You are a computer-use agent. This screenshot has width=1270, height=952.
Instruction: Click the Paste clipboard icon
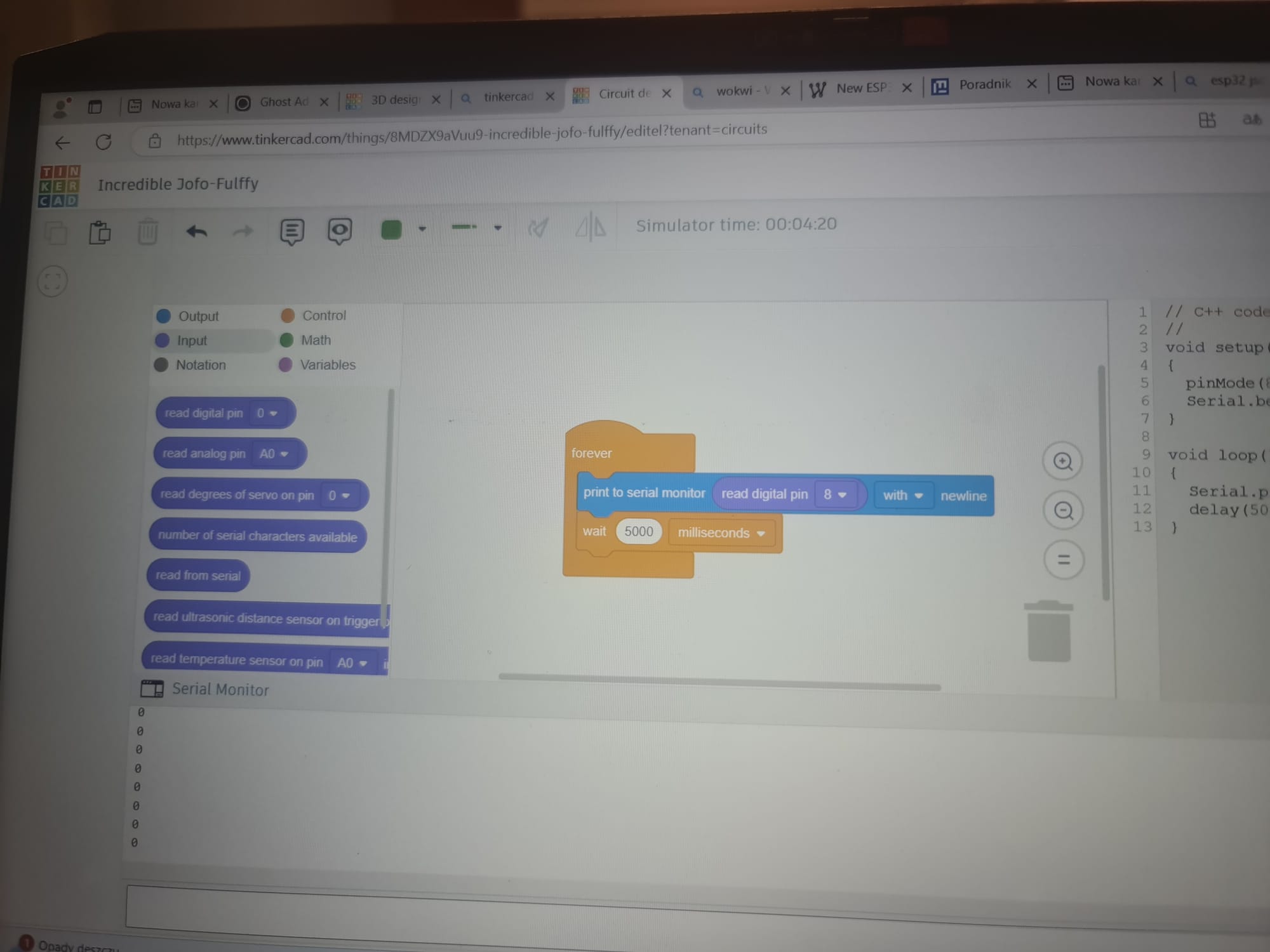tap(100, 232)
